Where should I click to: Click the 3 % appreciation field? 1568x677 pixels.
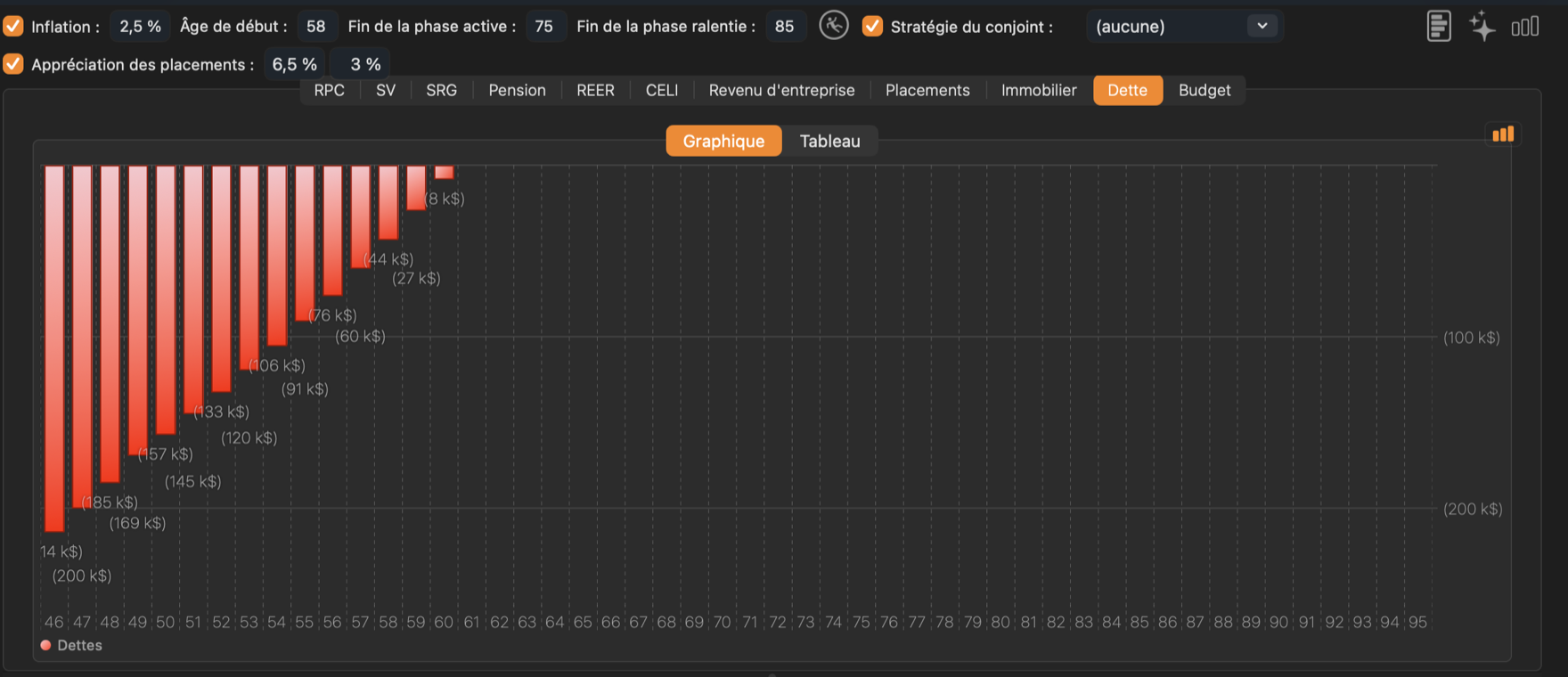[x=360, y=64]
